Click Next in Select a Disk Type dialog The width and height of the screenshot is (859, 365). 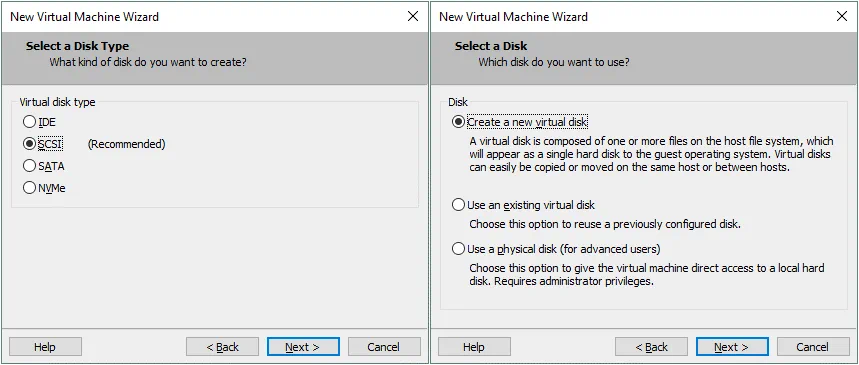pos(303,347)
